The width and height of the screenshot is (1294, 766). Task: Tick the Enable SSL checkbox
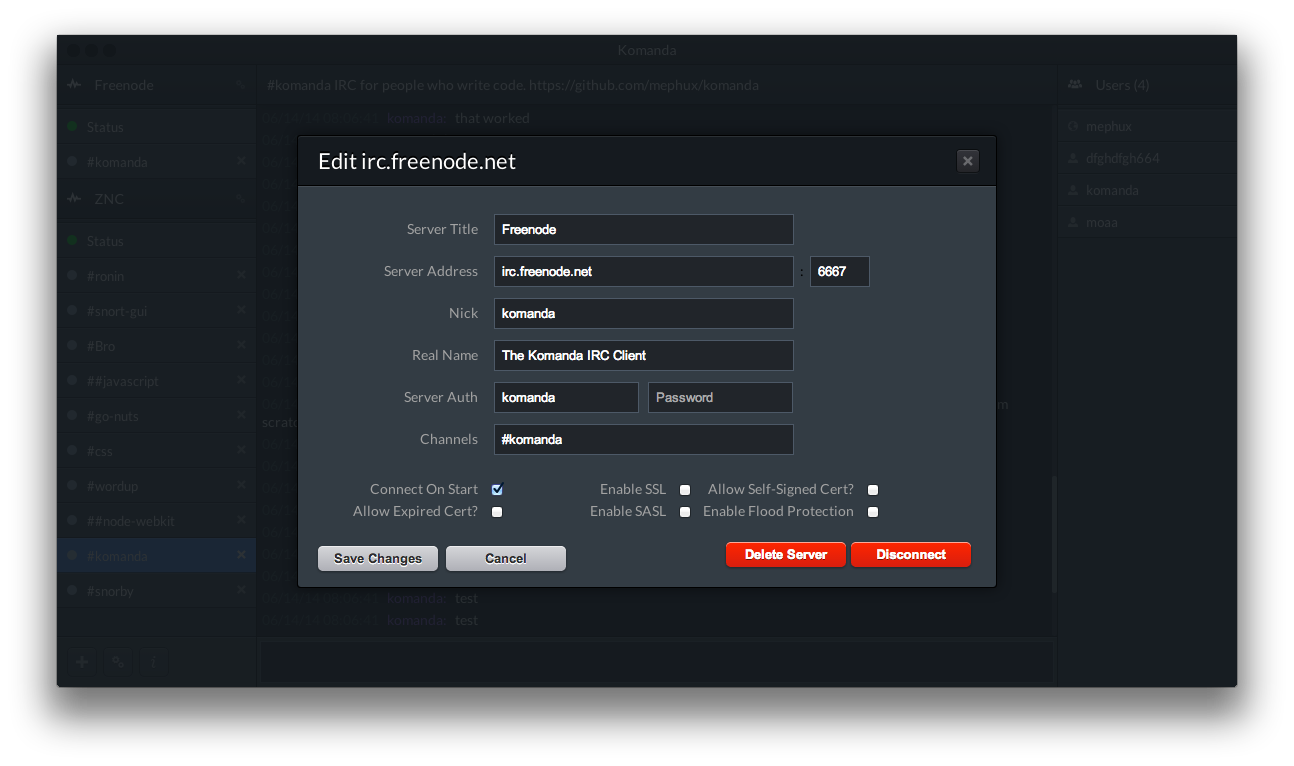pyautogui.click(x=685, y=490)
